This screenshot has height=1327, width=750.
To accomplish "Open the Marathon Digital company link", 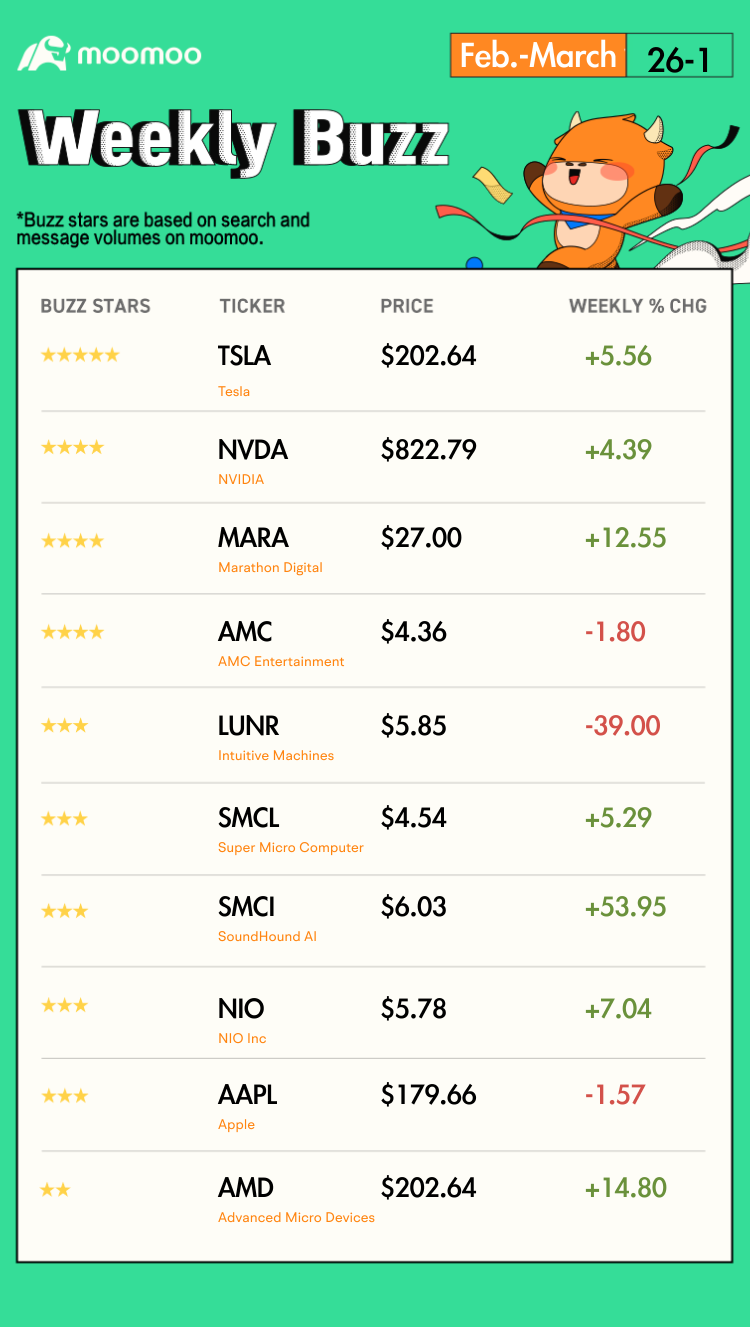I will [270, 567].
